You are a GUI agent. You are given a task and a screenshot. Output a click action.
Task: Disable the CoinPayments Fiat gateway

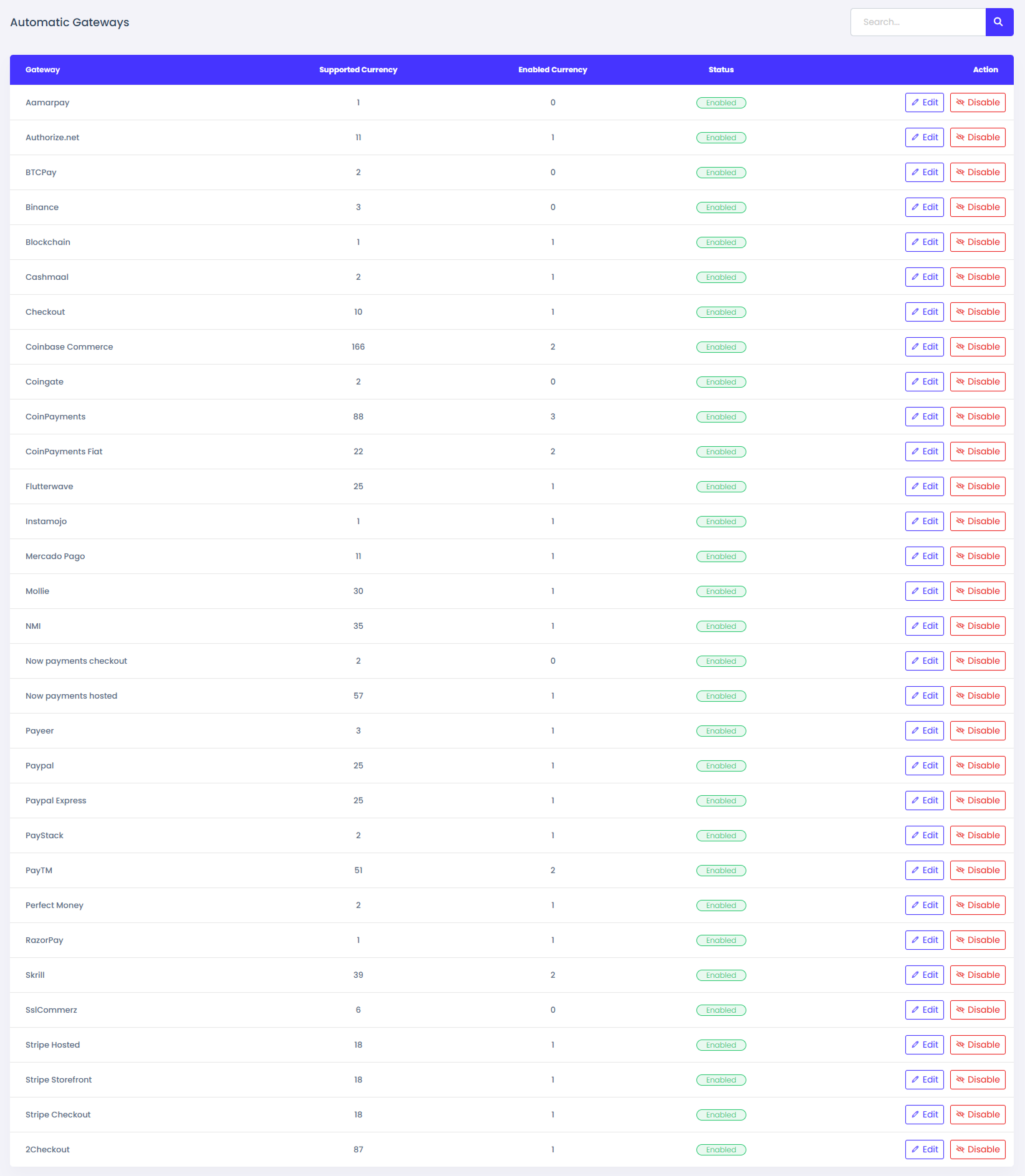977,451
